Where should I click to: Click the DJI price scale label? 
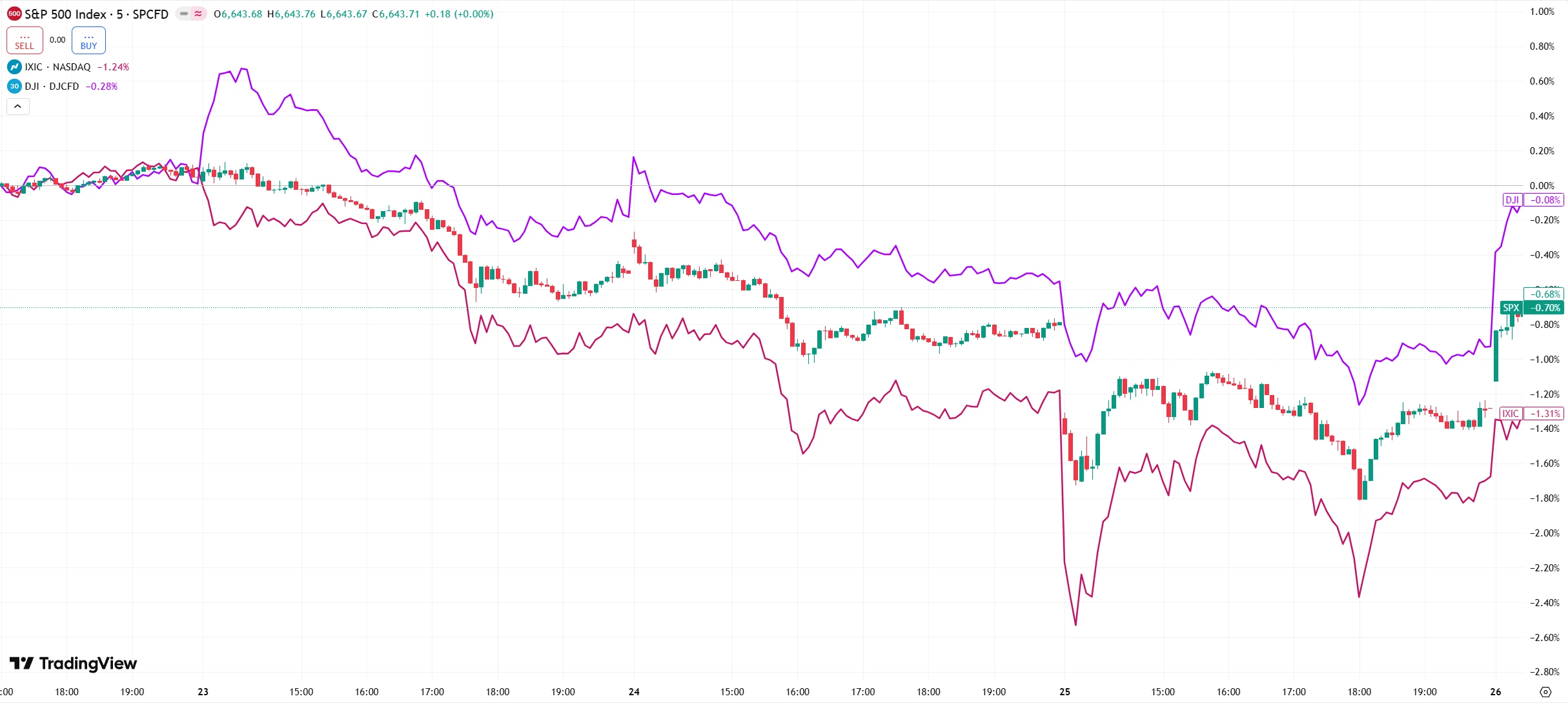click(x=1512, y=200)
